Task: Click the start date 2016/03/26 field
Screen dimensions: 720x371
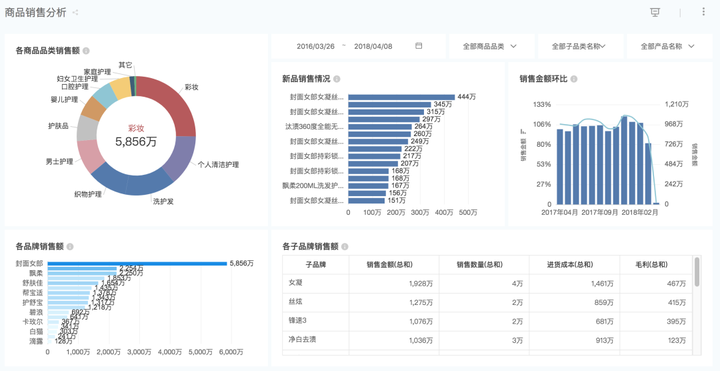Action: 315,46
